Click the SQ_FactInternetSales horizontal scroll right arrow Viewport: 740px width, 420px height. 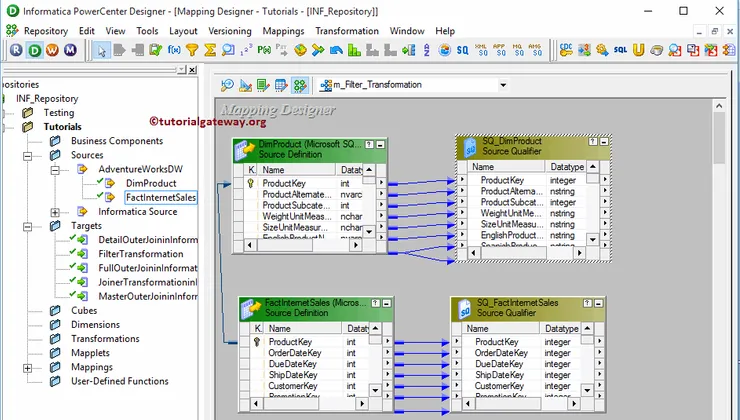click(x=574, y=403)
